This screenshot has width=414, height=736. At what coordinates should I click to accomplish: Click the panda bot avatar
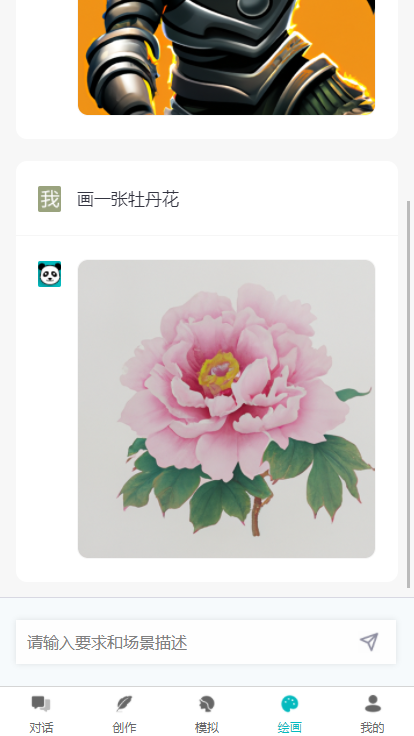[x=49, y=274]
